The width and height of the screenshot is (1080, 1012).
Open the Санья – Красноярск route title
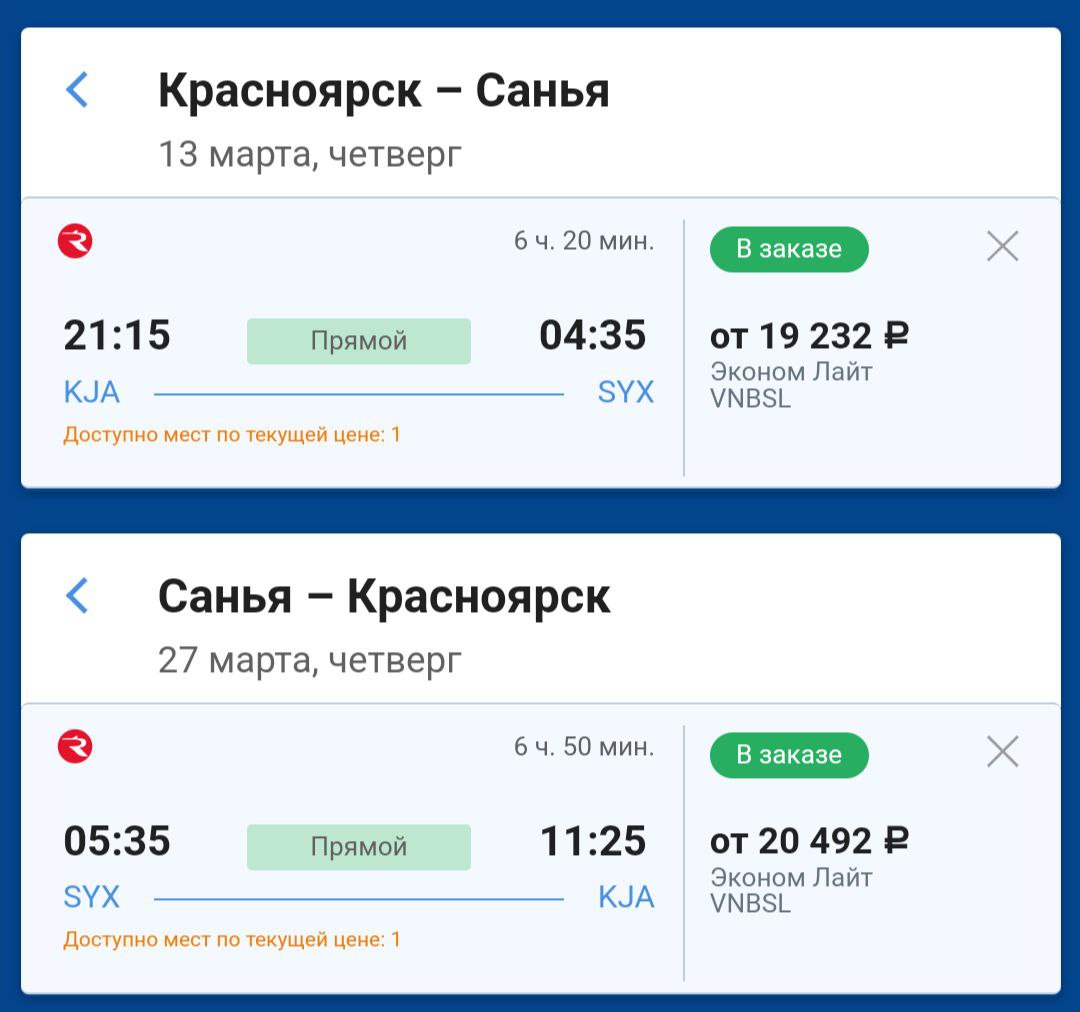(x=384, y=598)
